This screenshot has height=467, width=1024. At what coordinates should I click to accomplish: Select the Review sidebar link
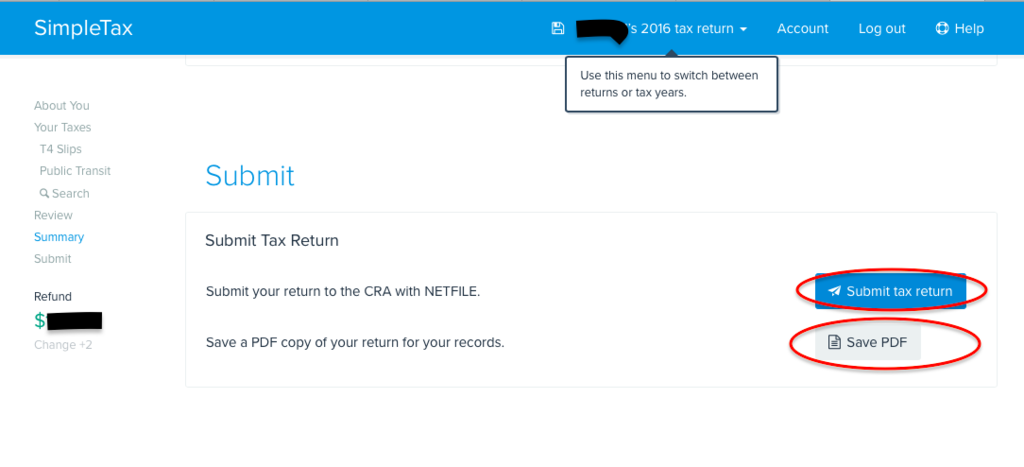[53, 215]
